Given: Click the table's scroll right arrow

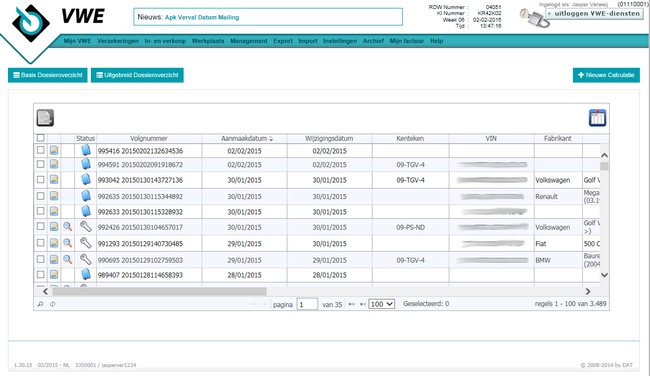Looking at the screenshot, I should [588, 291].
